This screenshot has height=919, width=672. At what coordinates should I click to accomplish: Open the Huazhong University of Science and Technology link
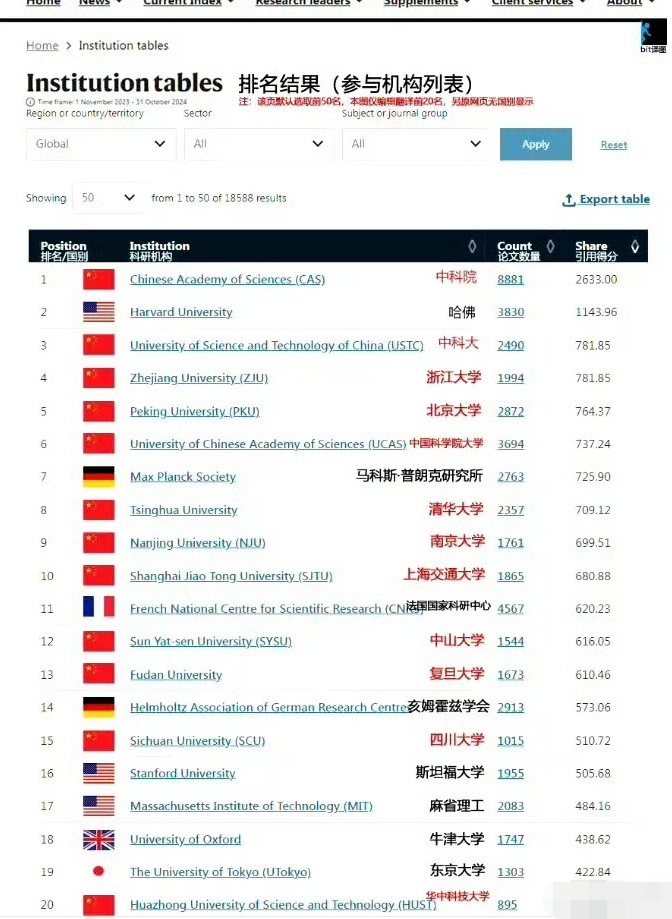coord(283,905)
